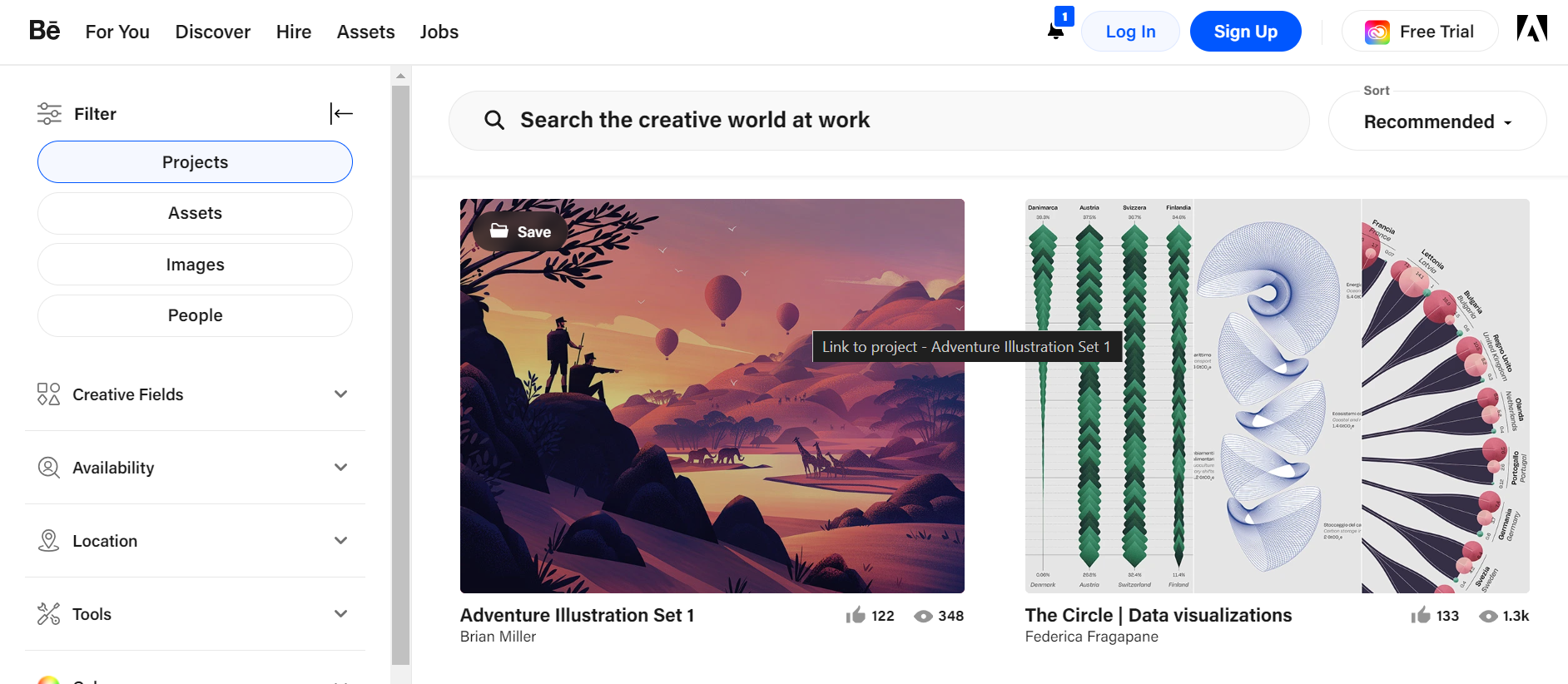
Task: Go to the Jobs menu item
Action: (439, 32)
